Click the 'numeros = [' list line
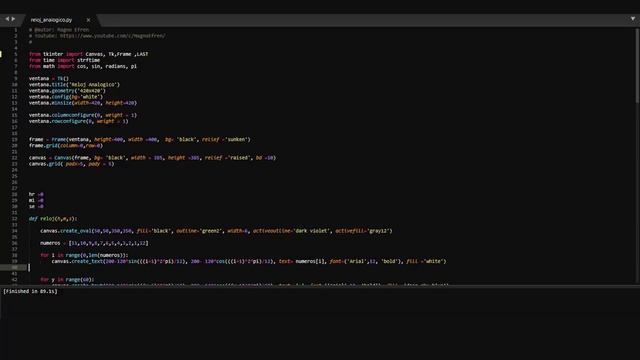The height and width of the screenshot is (360, 640). (x=94, y=243)
